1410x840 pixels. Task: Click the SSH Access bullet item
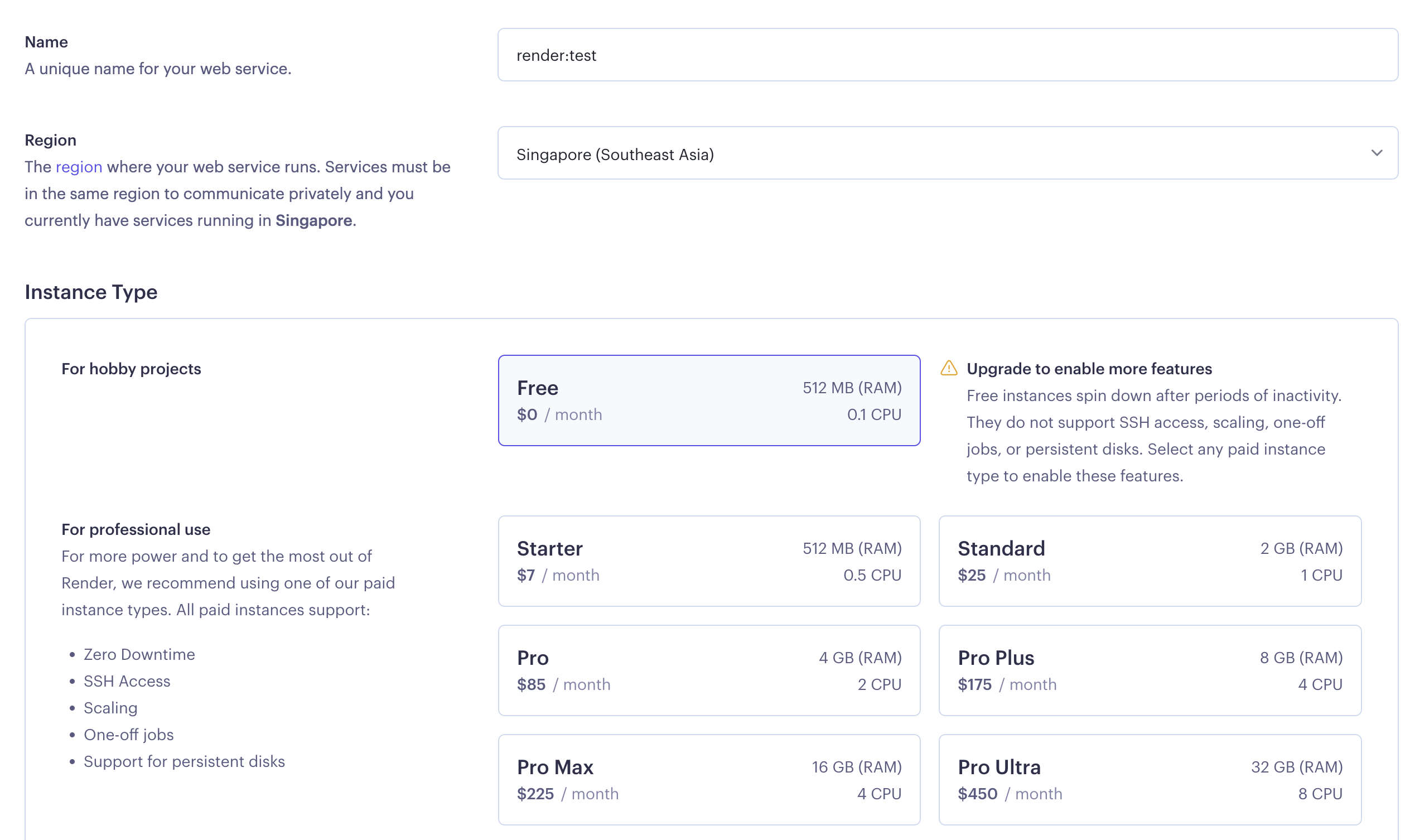[127, 681]
